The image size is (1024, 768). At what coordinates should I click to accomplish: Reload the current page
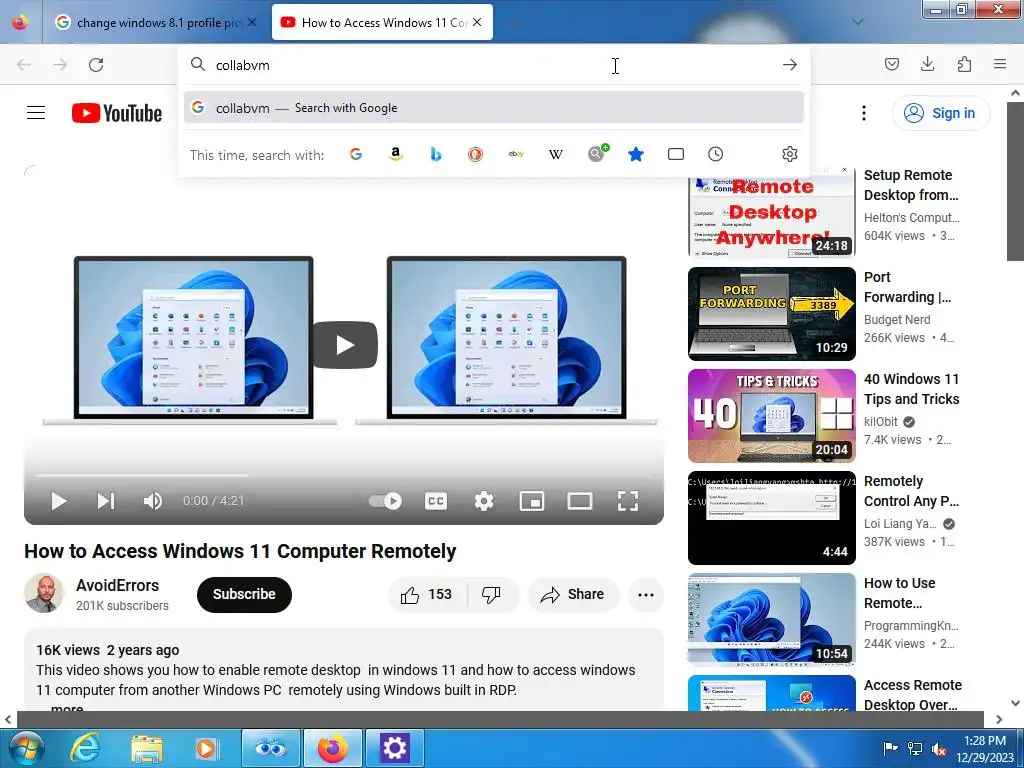pyautogui.click(x=96, y=65)
